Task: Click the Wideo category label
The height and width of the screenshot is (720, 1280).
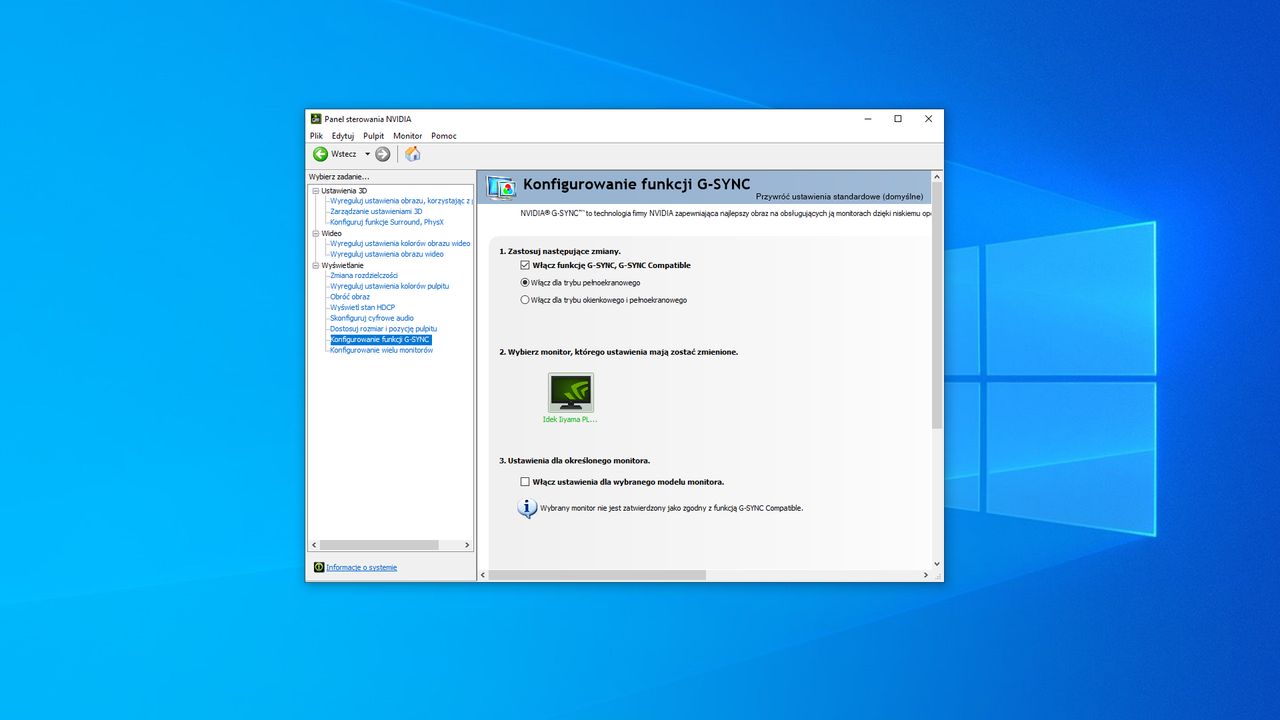Action: [331, 233]
